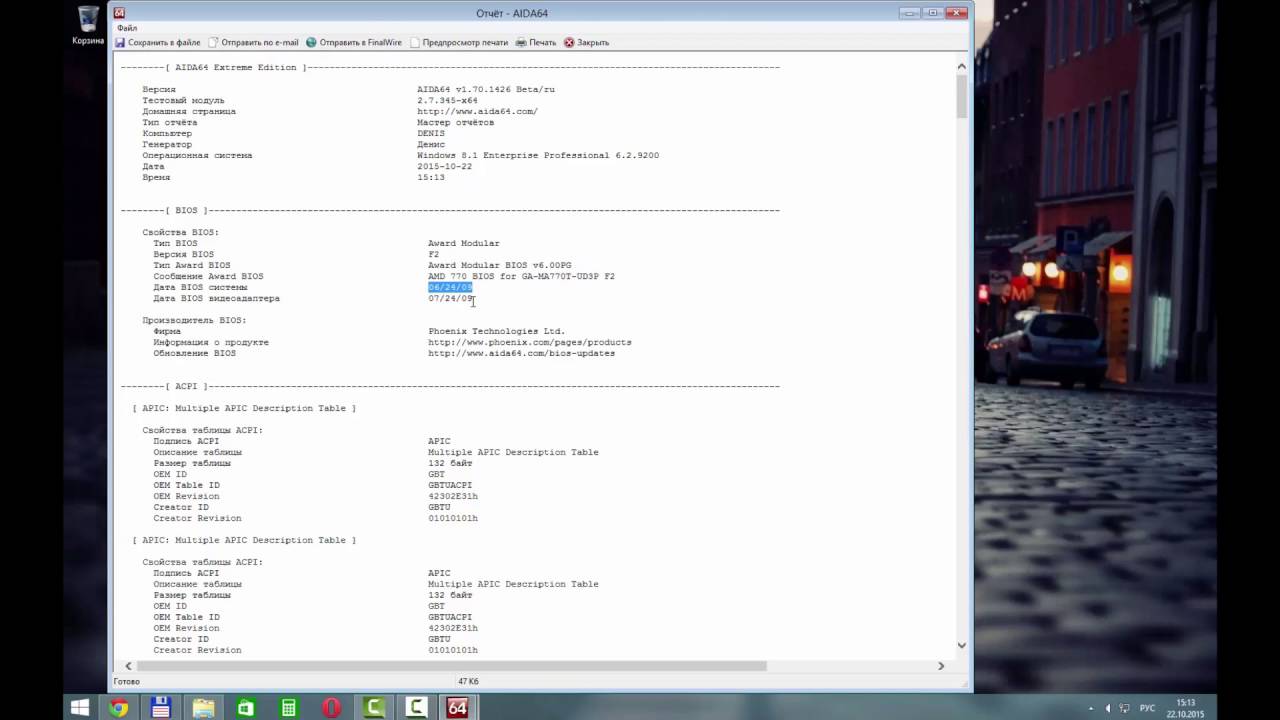
Task: Show hidden tray icons arrow
Action: click(x=1091, y=708)
